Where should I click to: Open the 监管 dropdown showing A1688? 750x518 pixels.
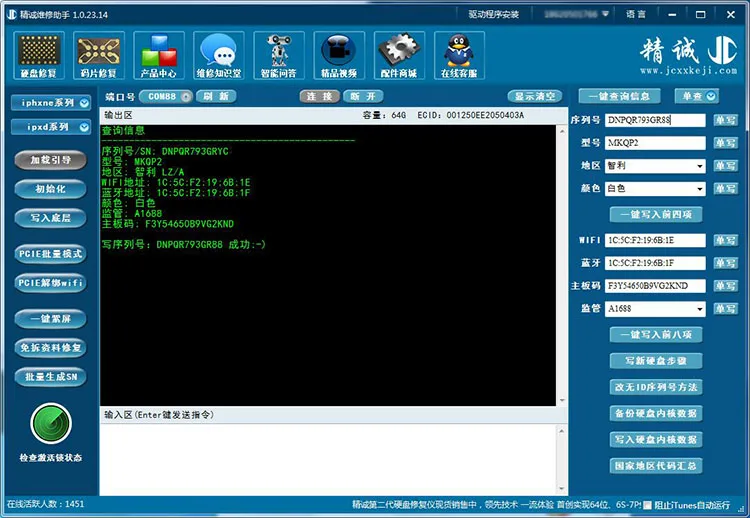[655, 309]
